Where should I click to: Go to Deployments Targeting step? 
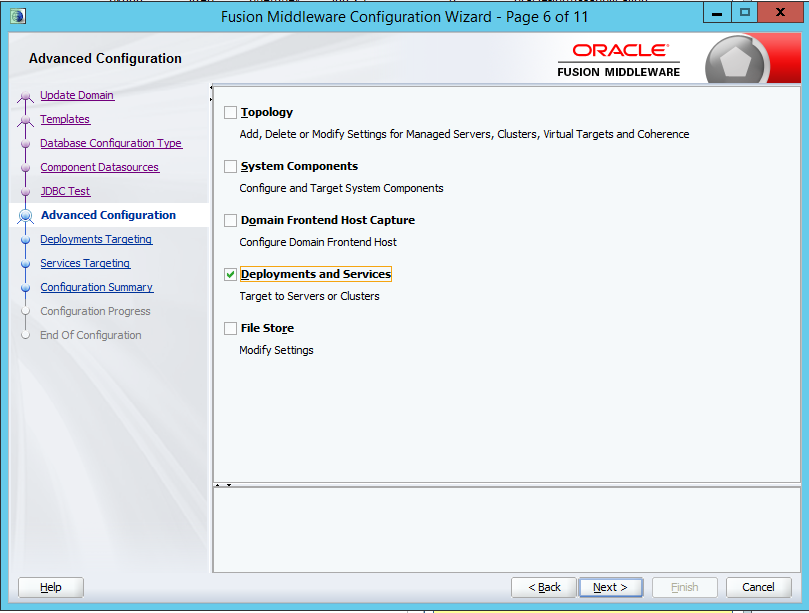pos(96,239)
